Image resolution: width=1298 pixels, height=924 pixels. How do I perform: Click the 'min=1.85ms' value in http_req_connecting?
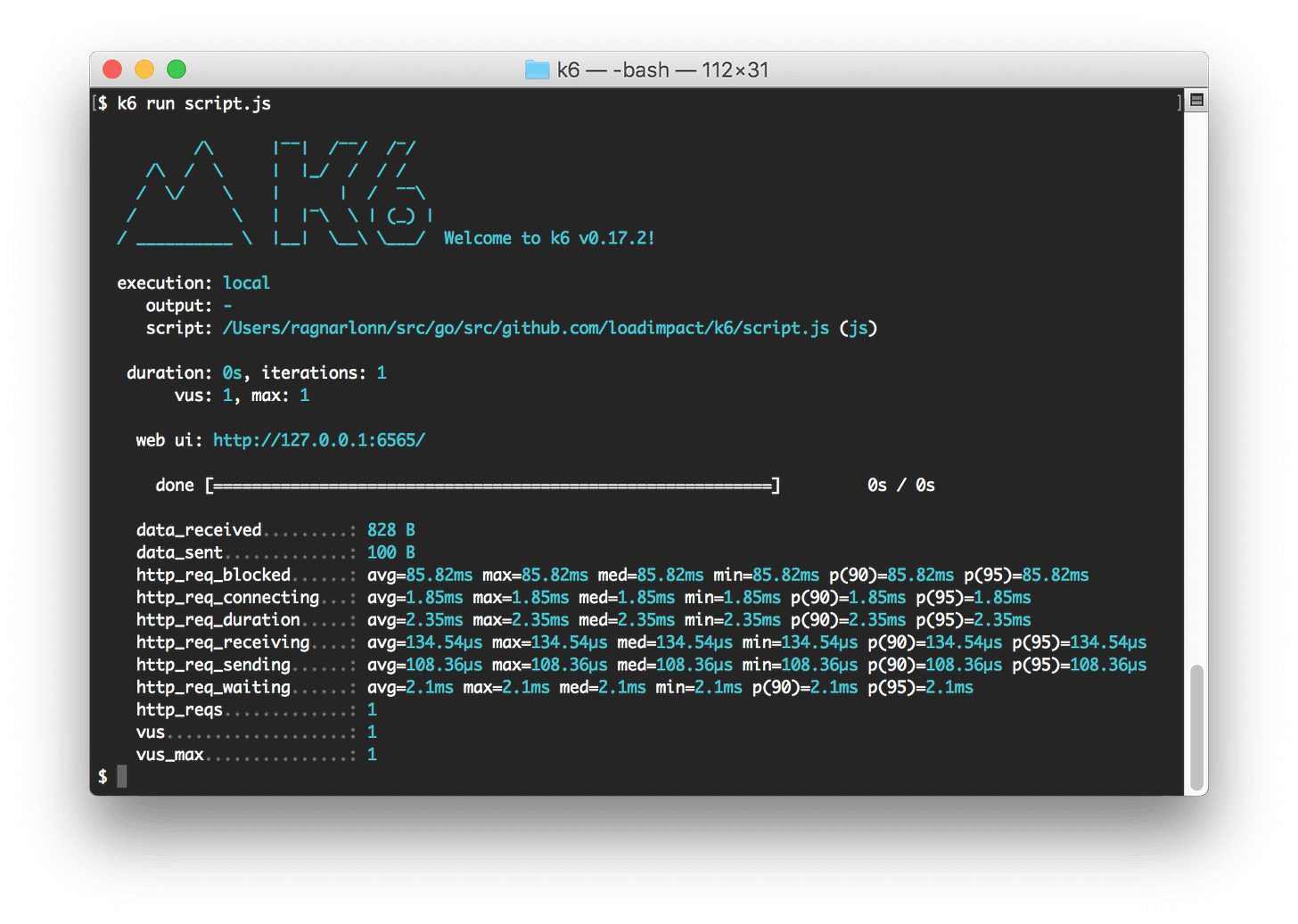point(733,597)
